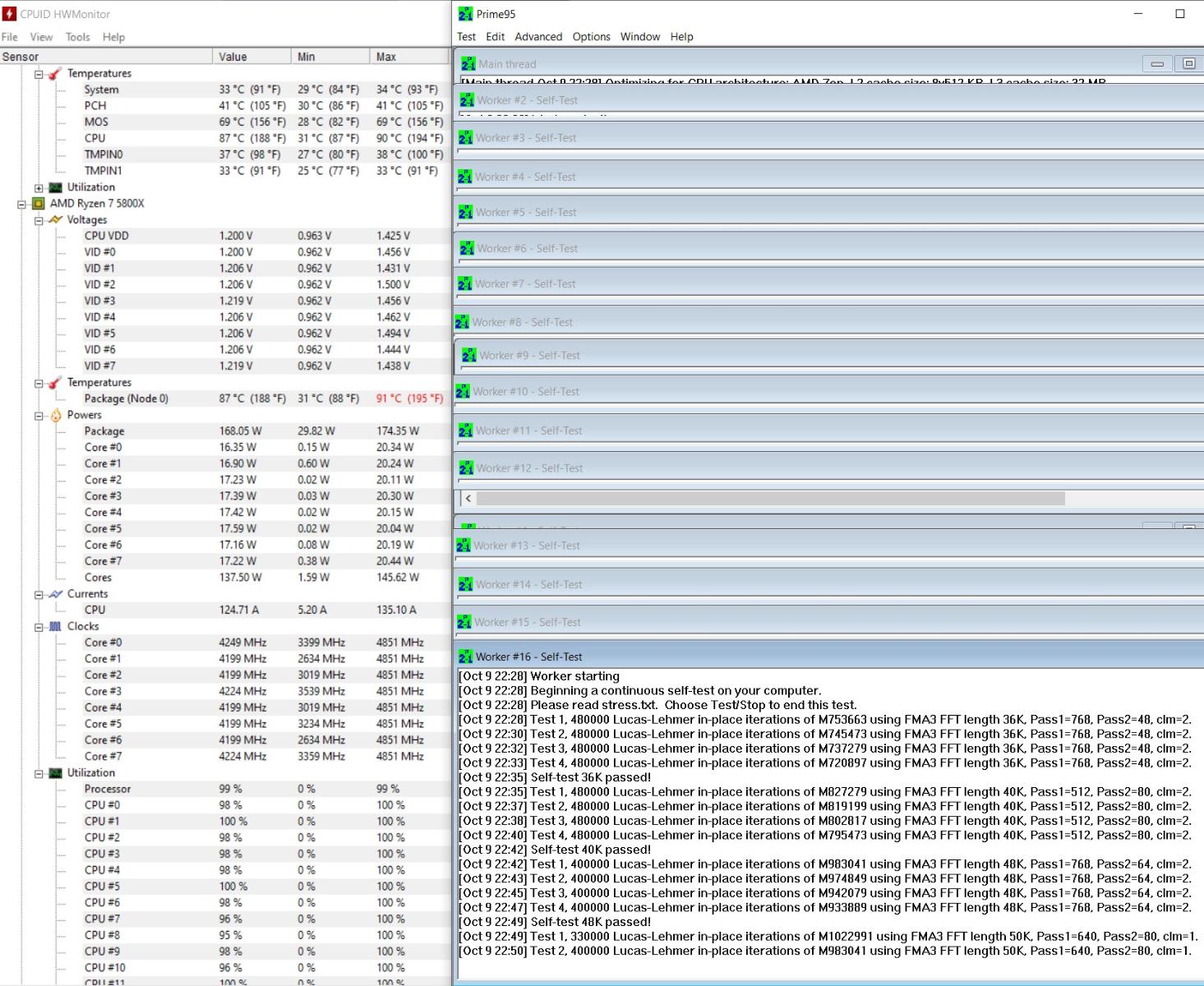This screenshot has width=1204, height=986.
Task: Open the File menu in HWMonitor
Action: point(10,37)
